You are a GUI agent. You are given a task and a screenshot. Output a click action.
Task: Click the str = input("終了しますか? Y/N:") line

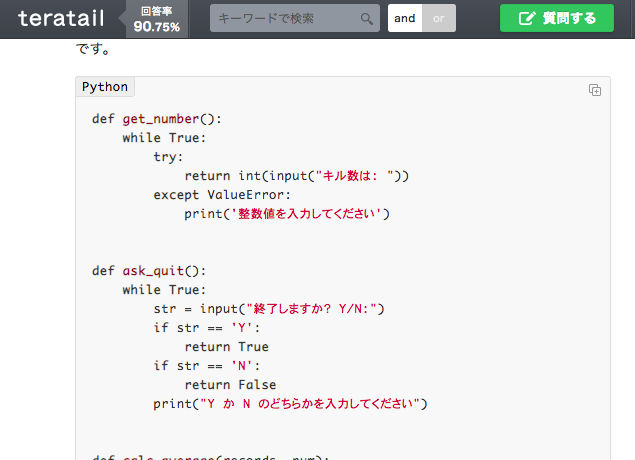pos(269,309)
